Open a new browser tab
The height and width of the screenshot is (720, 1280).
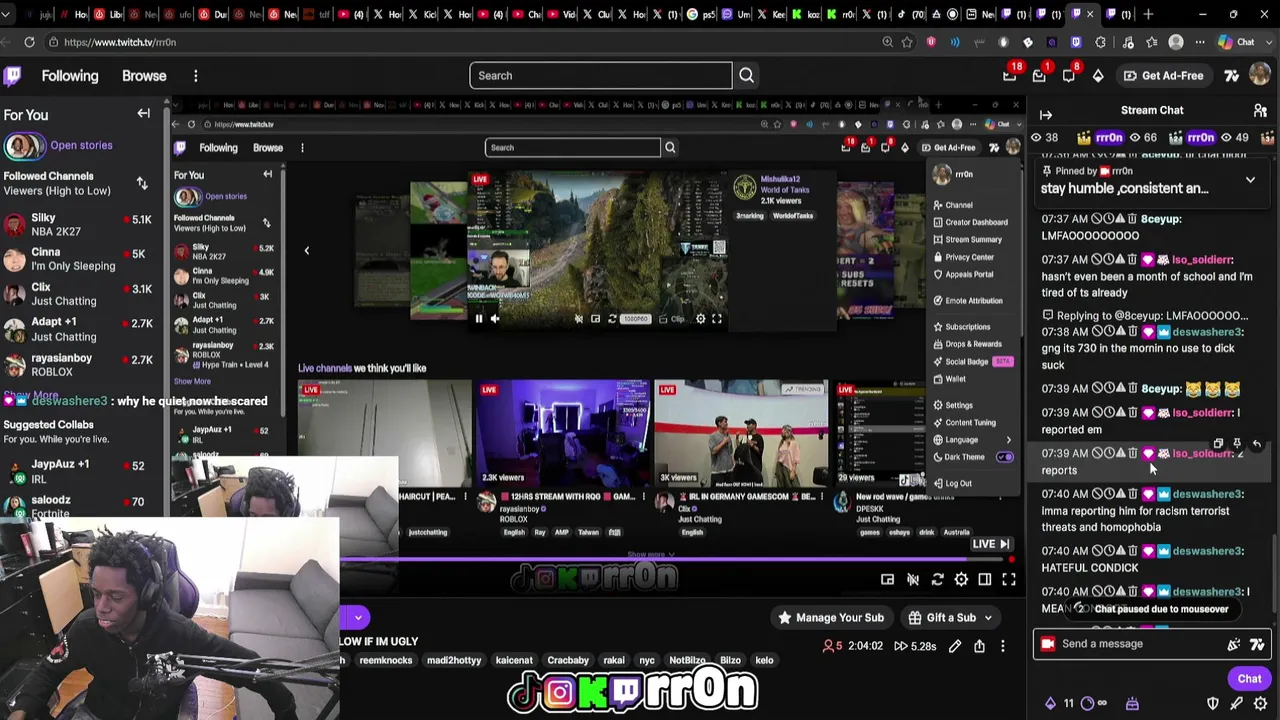pyautogui.click(x=1148, y=14)
